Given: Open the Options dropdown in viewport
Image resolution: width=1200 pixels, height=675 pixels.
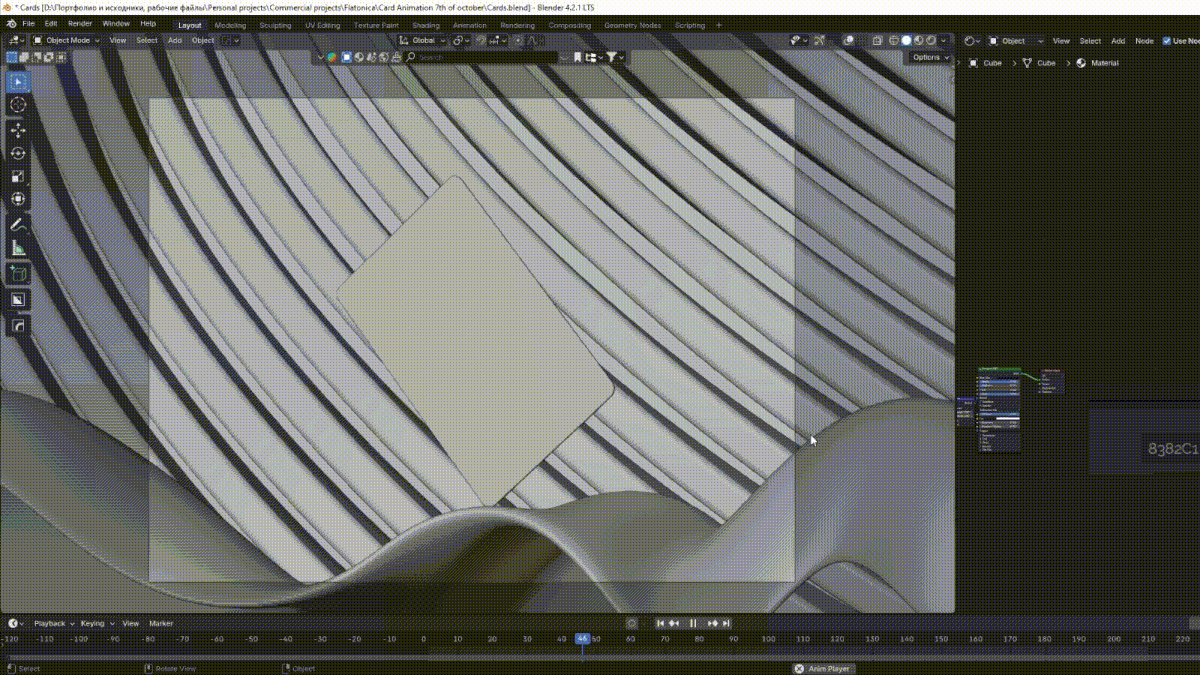Looking at the screenshot, I should click(x=930, y=57).
